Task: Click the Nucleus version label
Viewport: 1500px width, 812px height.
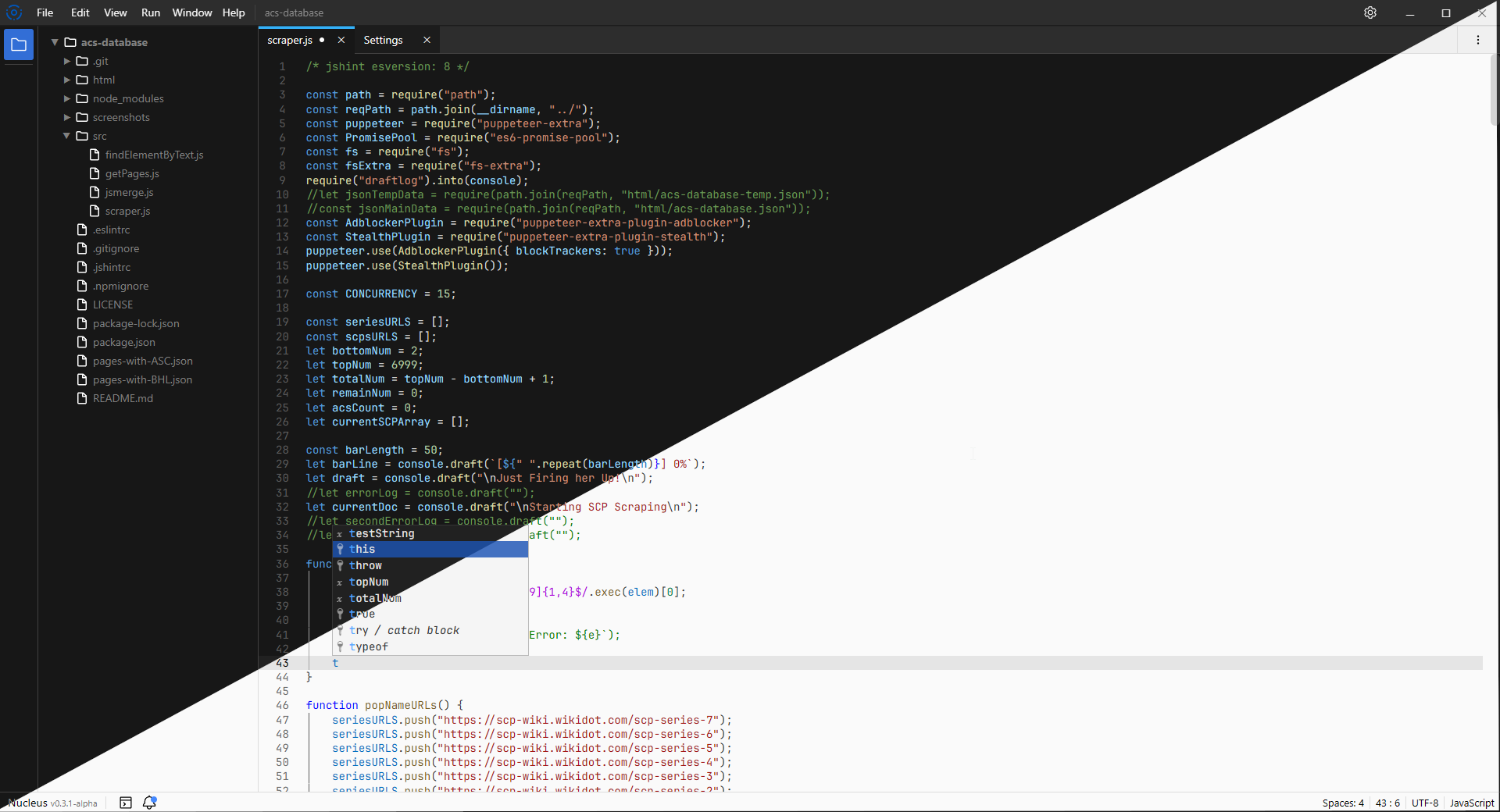Action: pos(52,803)
